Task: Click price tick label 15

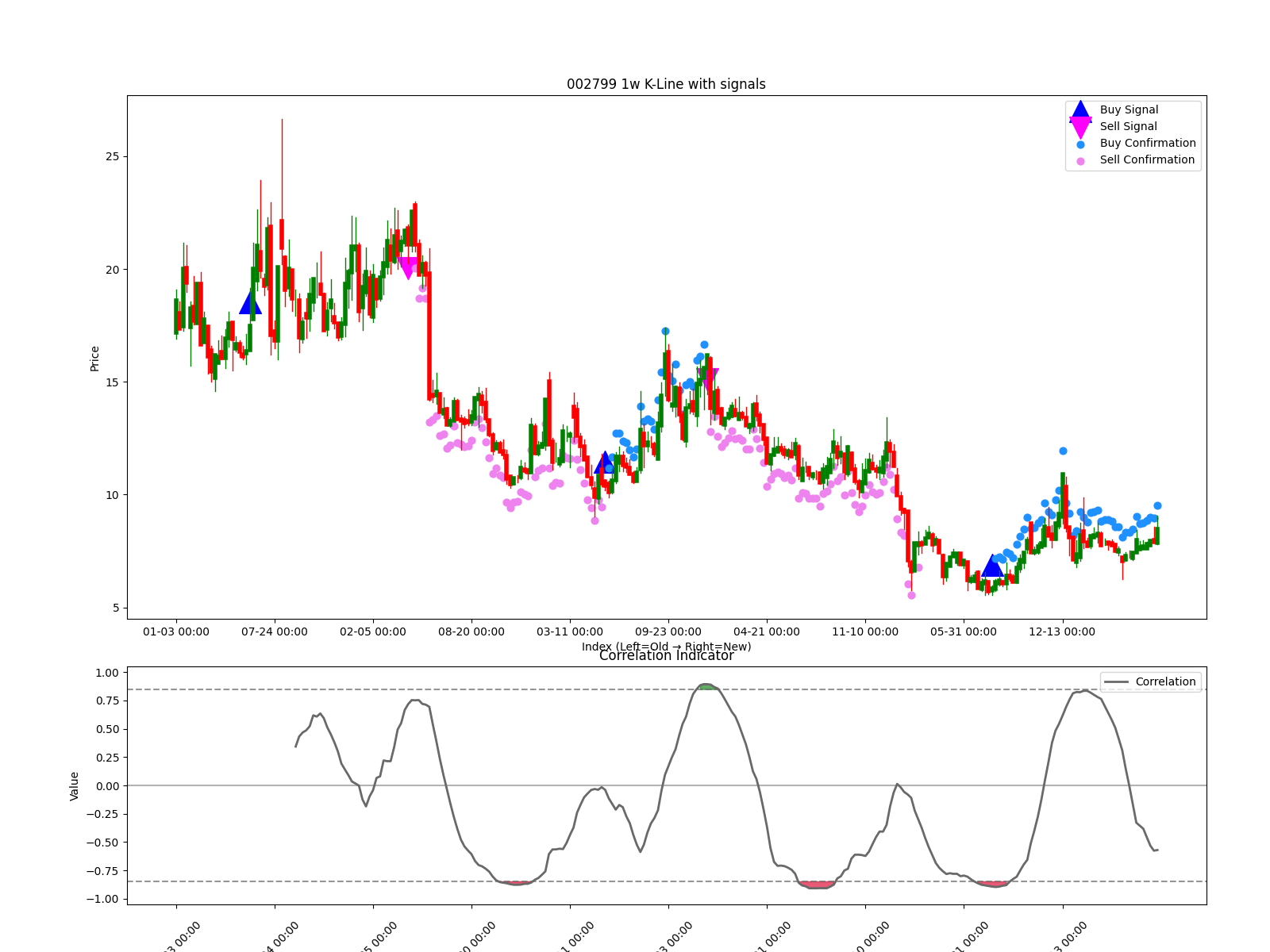Action: [112, 382]
